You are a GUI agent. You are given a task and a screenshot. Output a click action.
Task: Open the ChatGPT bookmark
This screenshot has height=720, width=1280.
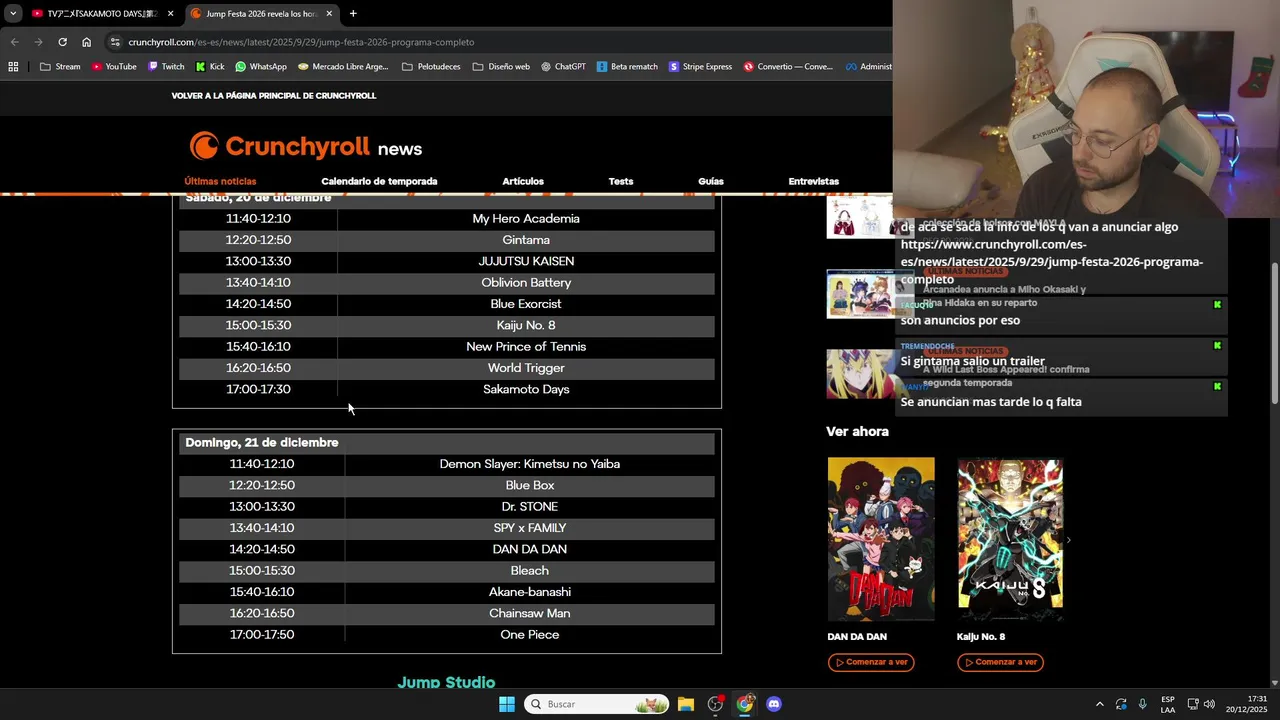564,67
